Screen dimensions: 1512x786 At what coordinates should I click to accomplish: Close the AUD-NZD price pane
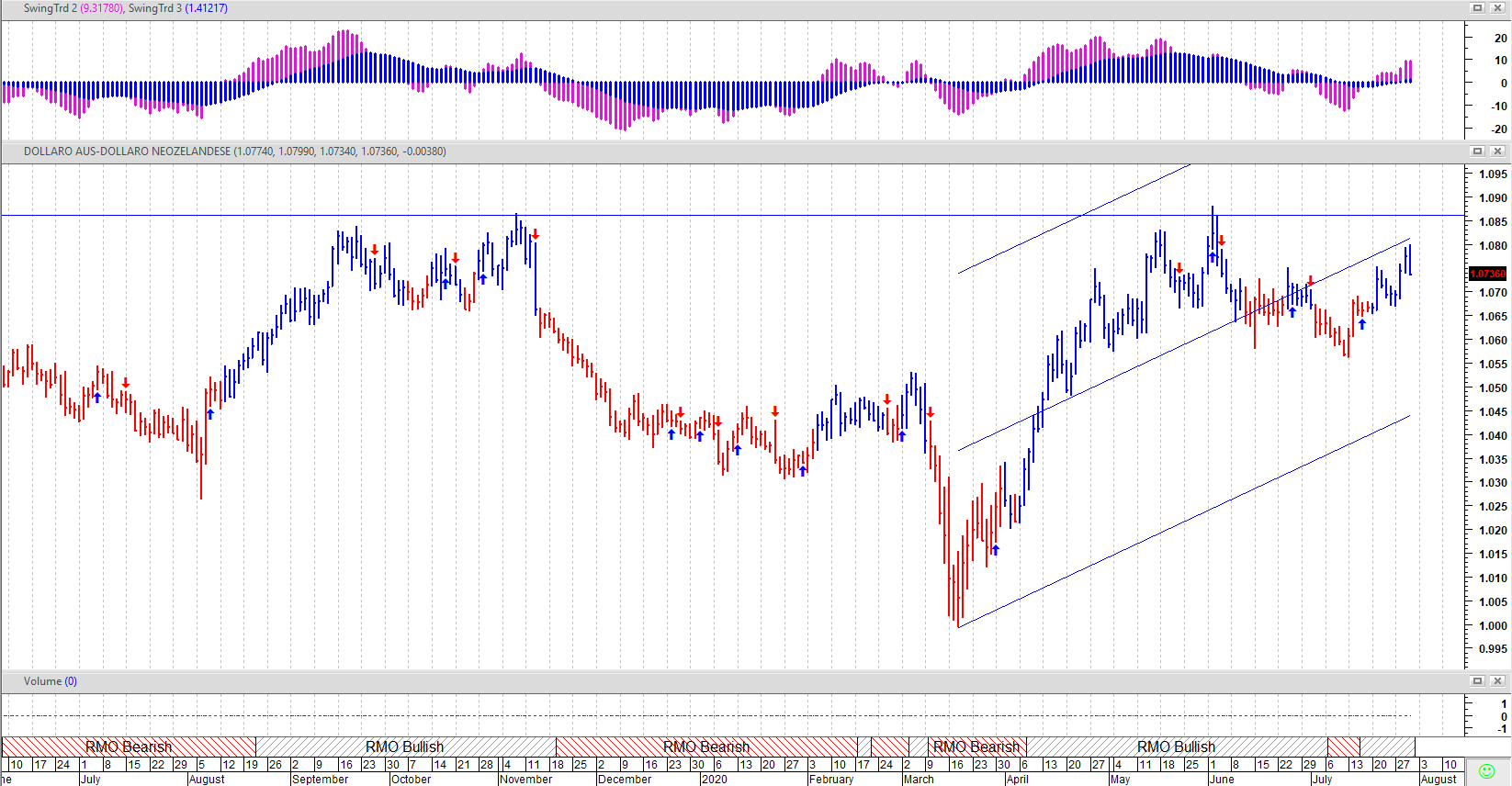tap(1497, 152)
